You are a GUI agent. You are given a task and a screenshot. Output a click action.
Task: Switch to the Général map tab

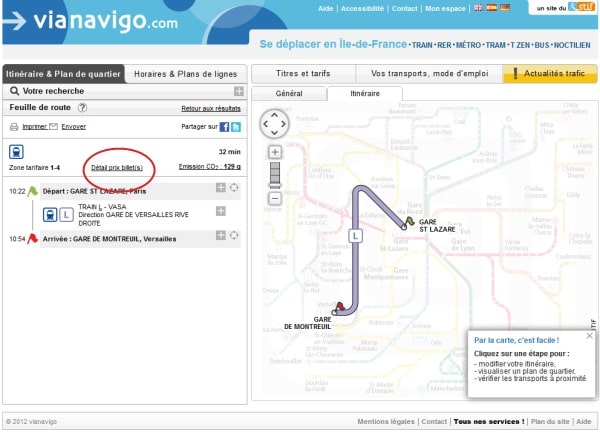(289, 94)
